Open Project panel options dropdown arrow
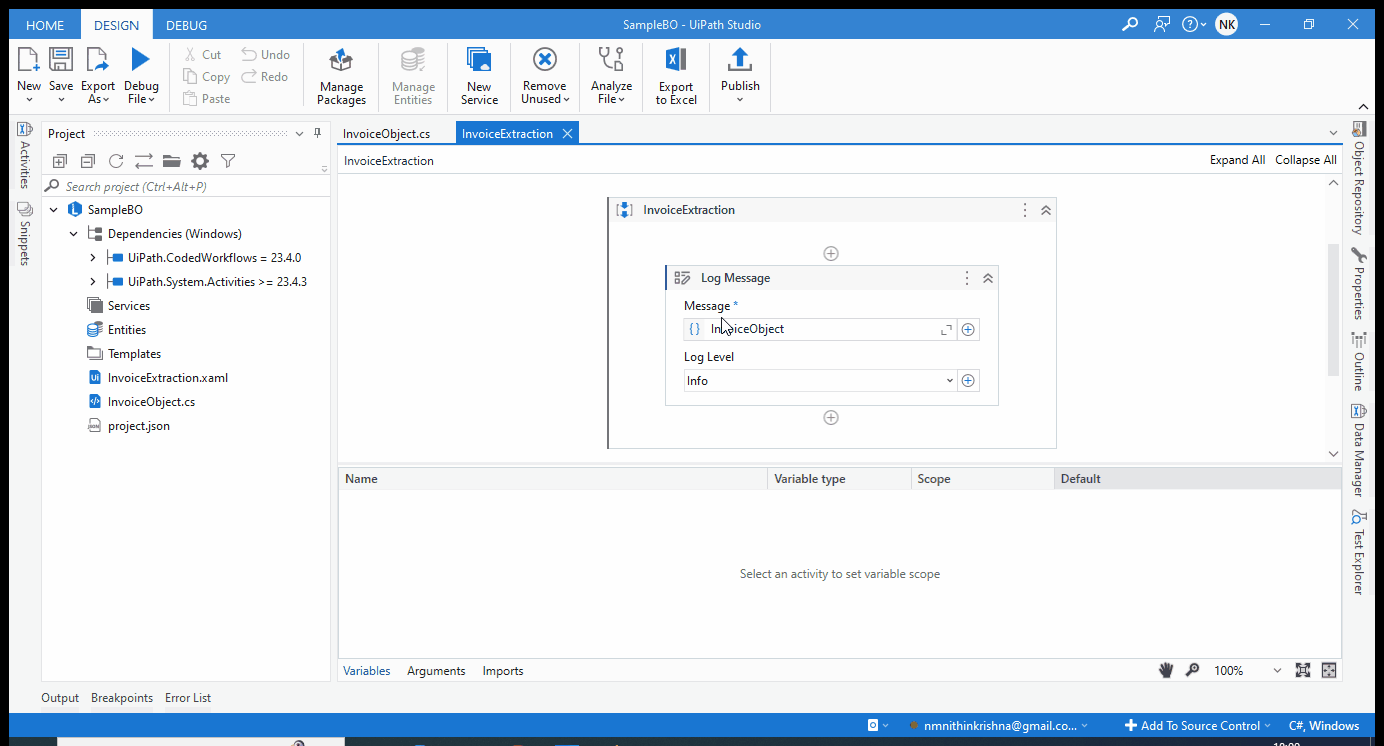Image resolution: width=1384 pixels, height=746 pixels. pos(299,134)
